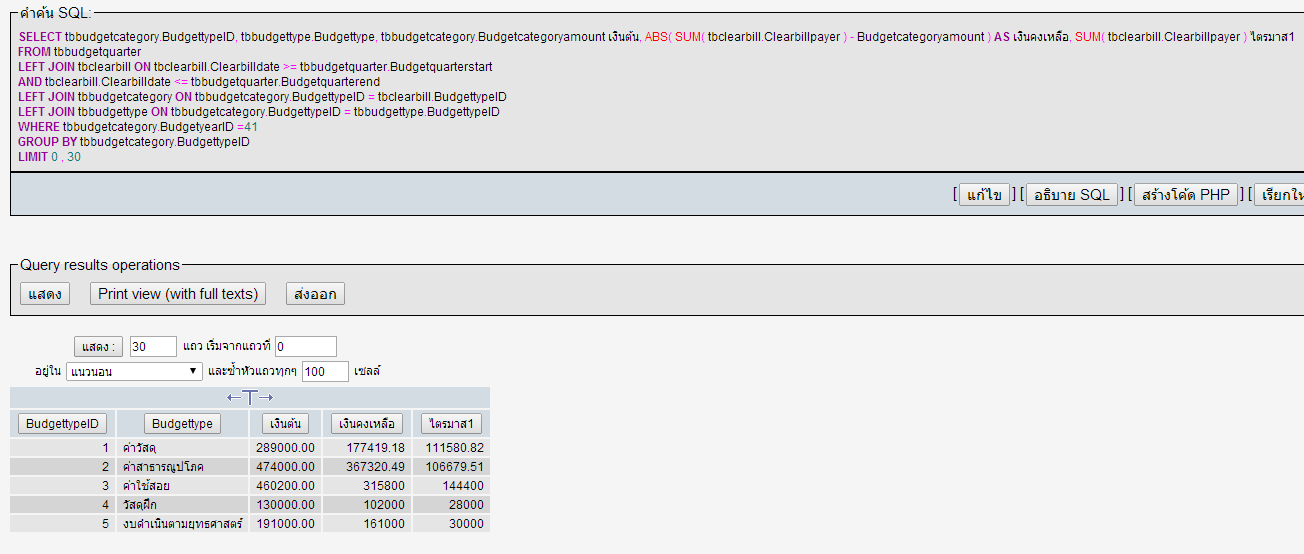1304x554 pixels.
Task: Click the 28000 cell
Action: coord(451,505)
